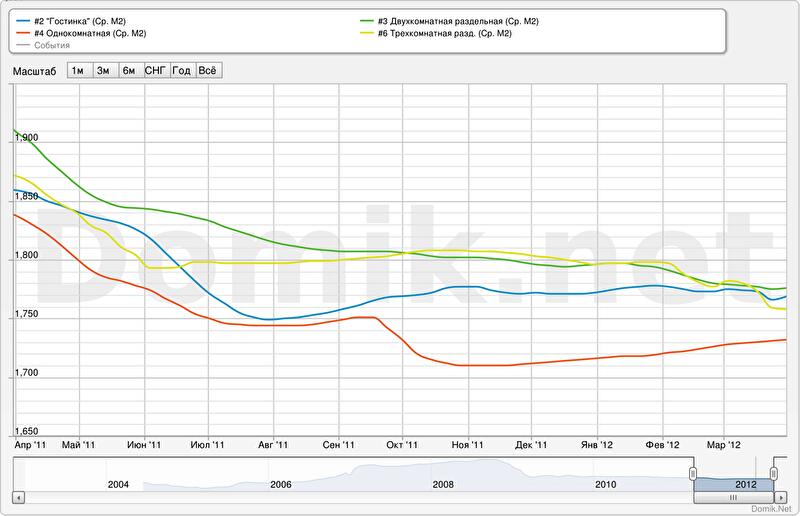Click the orange line marker for #4 Однокомнатная
The width and height of the screenshot is (800, 516).
pyautogui.click(x=23, y=33)
